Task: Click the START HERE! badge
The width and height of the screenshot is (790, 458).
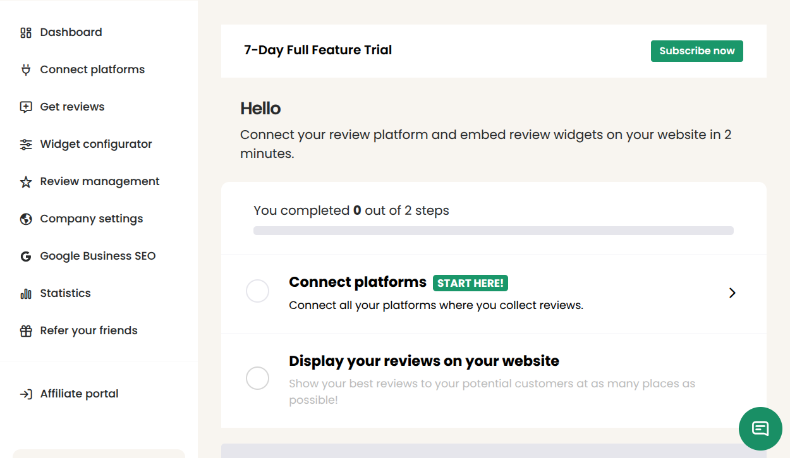Action: point(470,283)
